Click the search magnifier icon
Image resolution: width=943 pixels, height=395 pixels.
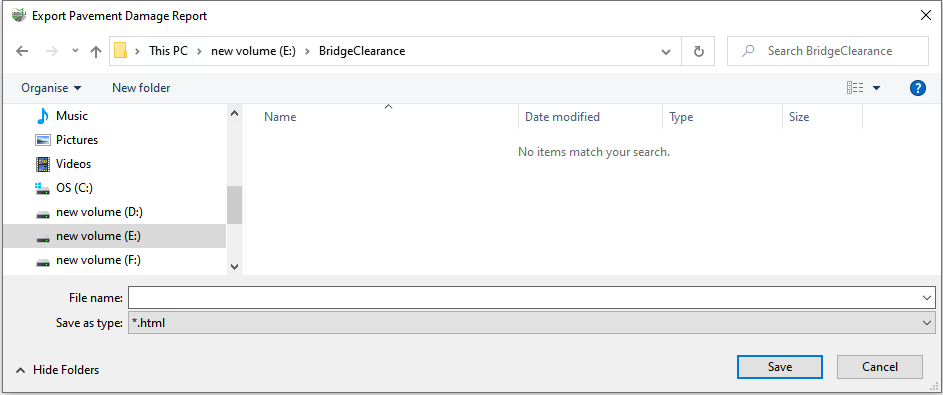748,51
